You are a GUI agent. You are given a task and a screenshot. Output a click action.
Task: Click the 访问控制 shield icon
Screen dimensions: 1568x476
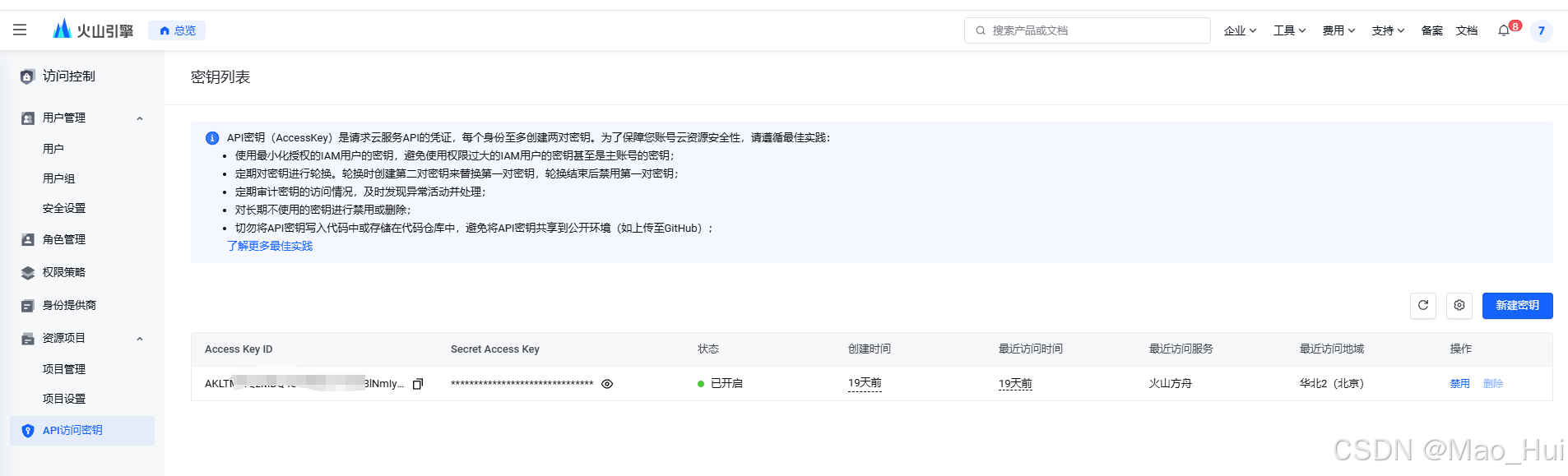27,76
